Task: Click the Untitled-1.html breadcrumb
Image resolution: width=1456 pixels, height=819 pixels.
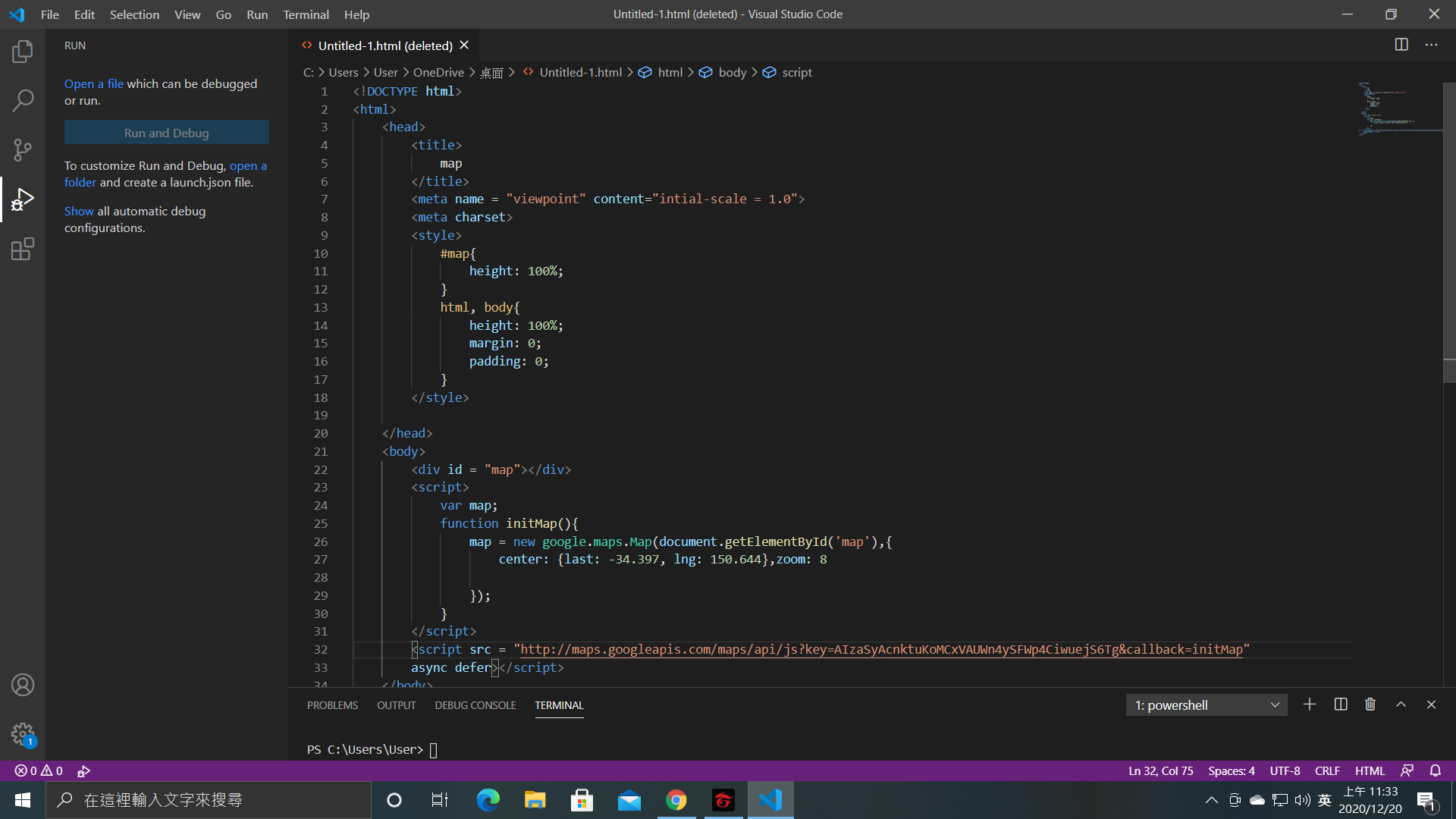Action: [581, 72]
